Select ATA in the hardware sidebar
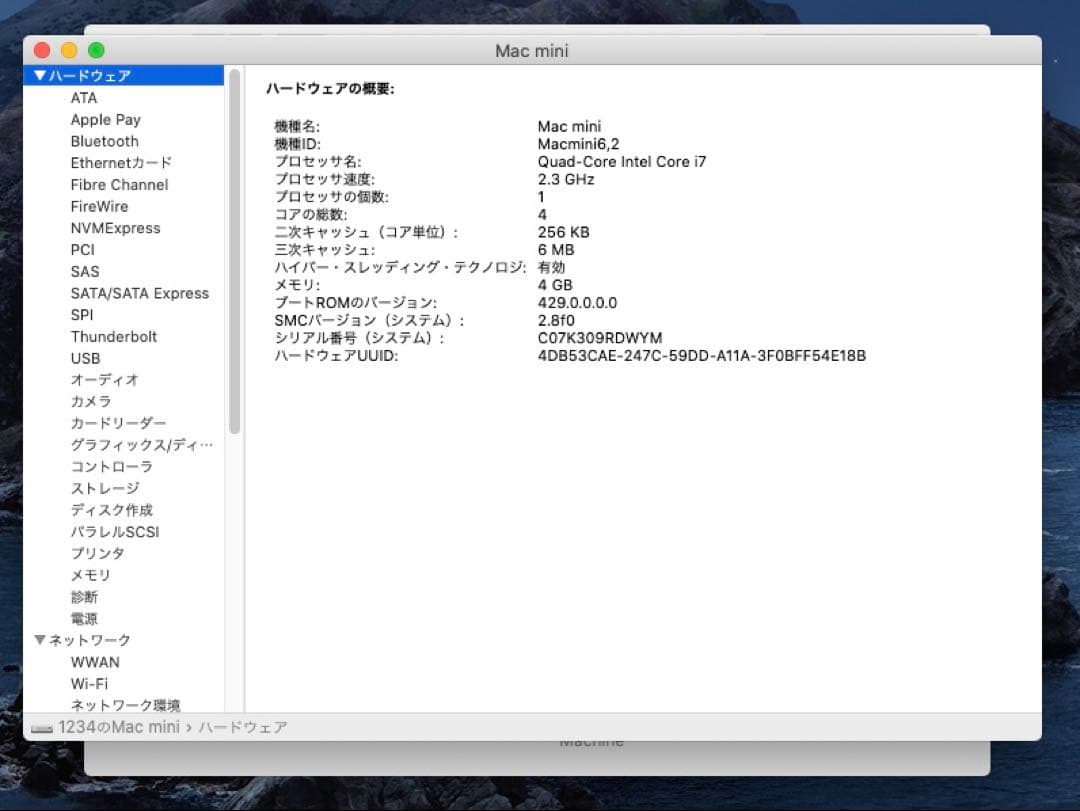Screen dimensions: 1080x811 (x=84, y=98)
